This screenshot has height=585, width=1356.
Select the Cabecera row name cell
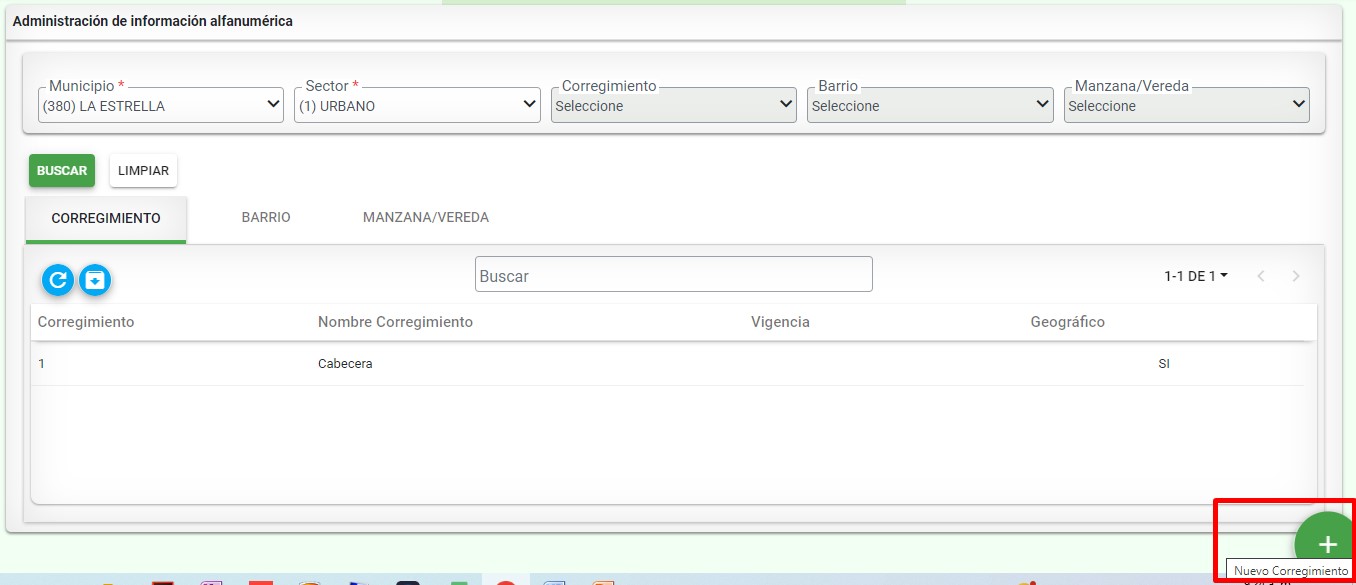click(345, 364)
